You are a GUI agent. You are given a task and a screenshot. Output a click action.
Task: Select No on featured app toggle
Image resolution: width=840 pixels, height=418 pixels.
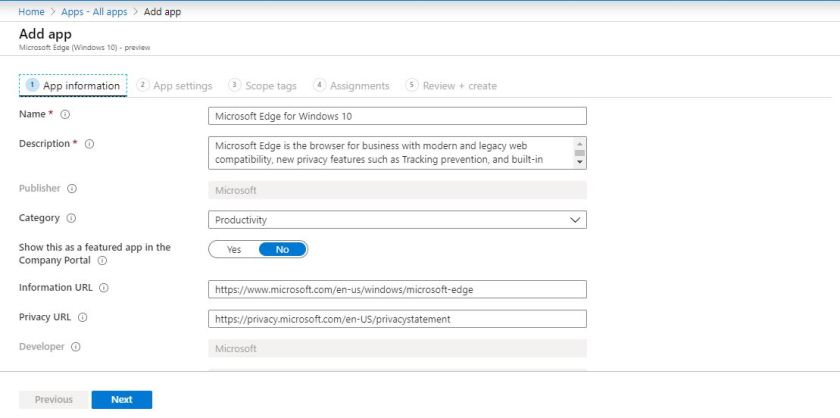coord(282,250)
